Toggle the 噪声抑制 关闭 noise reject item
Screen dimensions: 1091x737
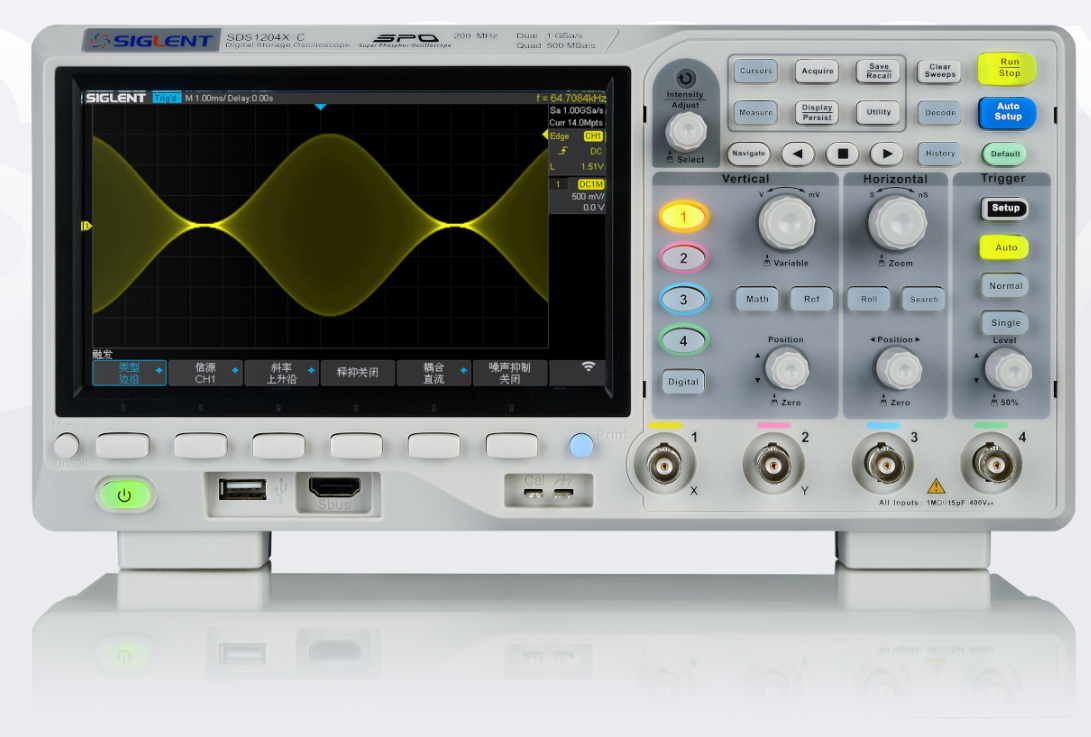point(509,373)
